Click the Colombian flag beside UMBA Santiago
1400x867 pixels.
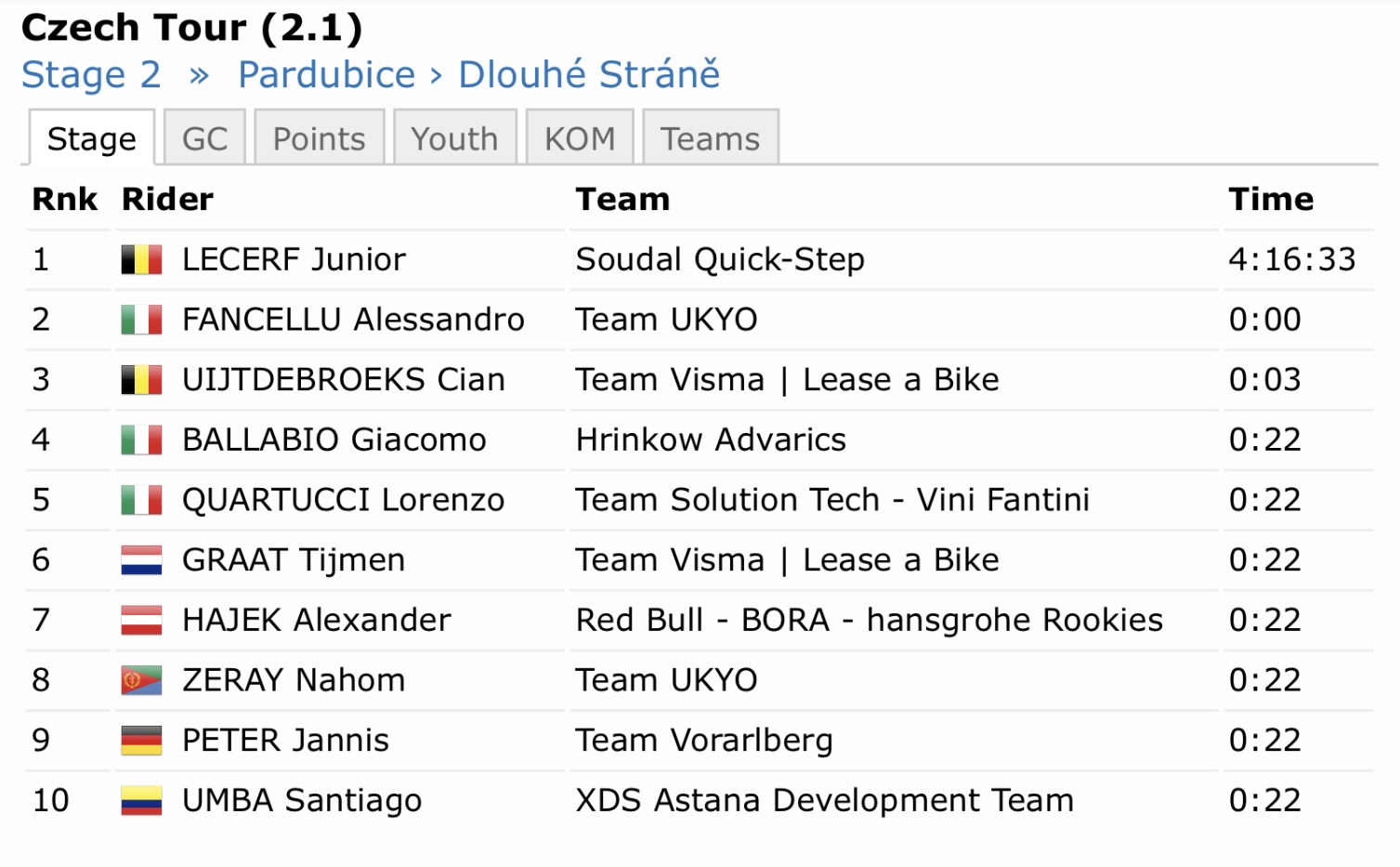point(141,800)
